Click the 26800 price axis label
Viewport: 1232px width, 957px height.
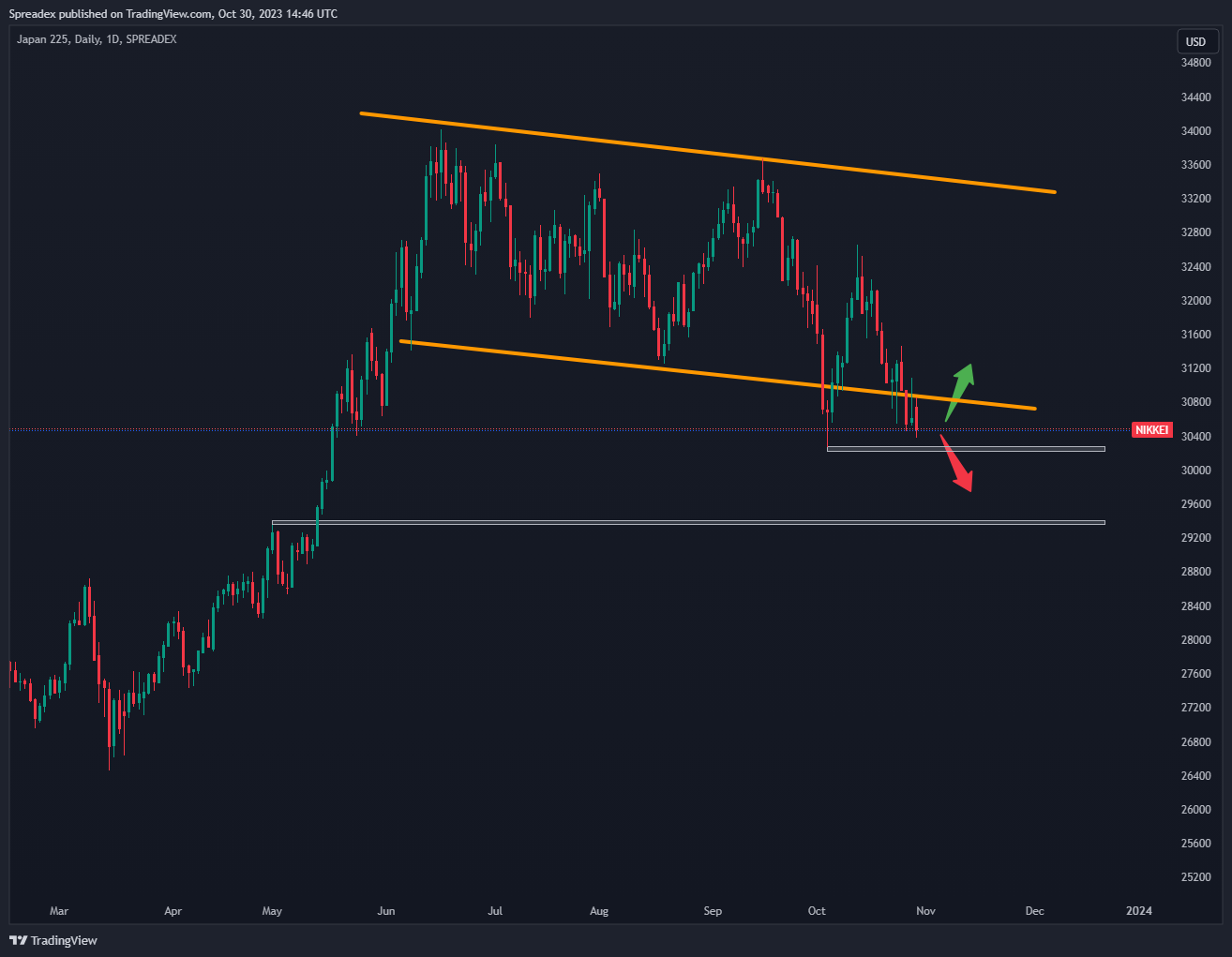pyautogui.click(x=1196, y=742)
